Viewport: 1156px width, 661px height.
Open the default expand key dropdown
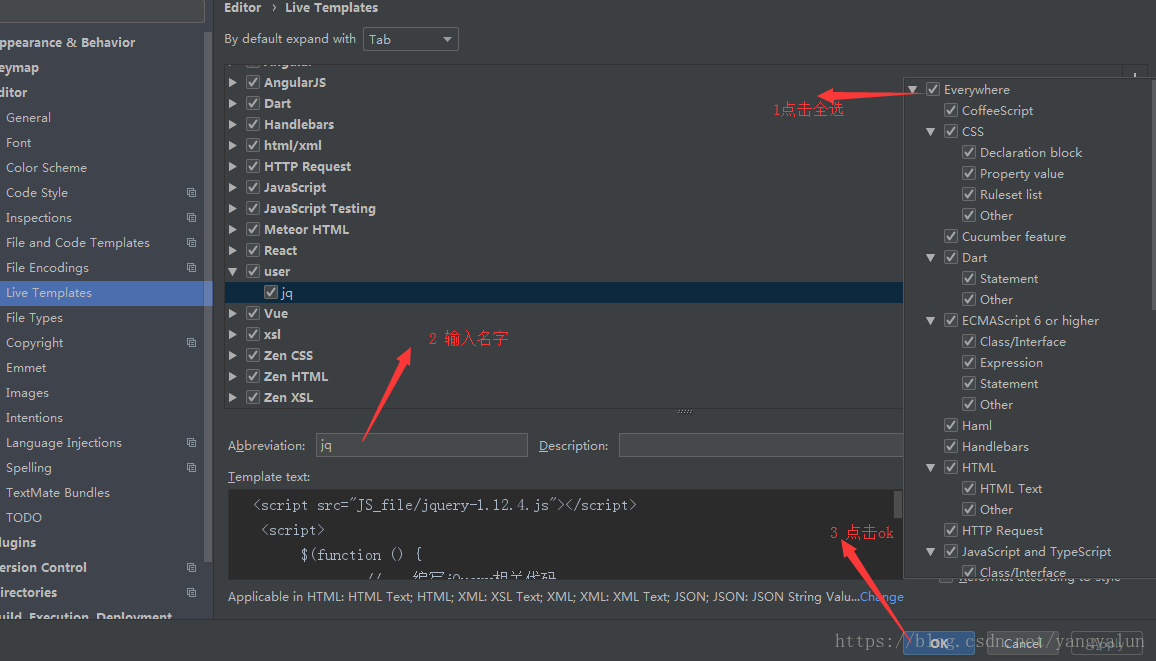(411, 39)
